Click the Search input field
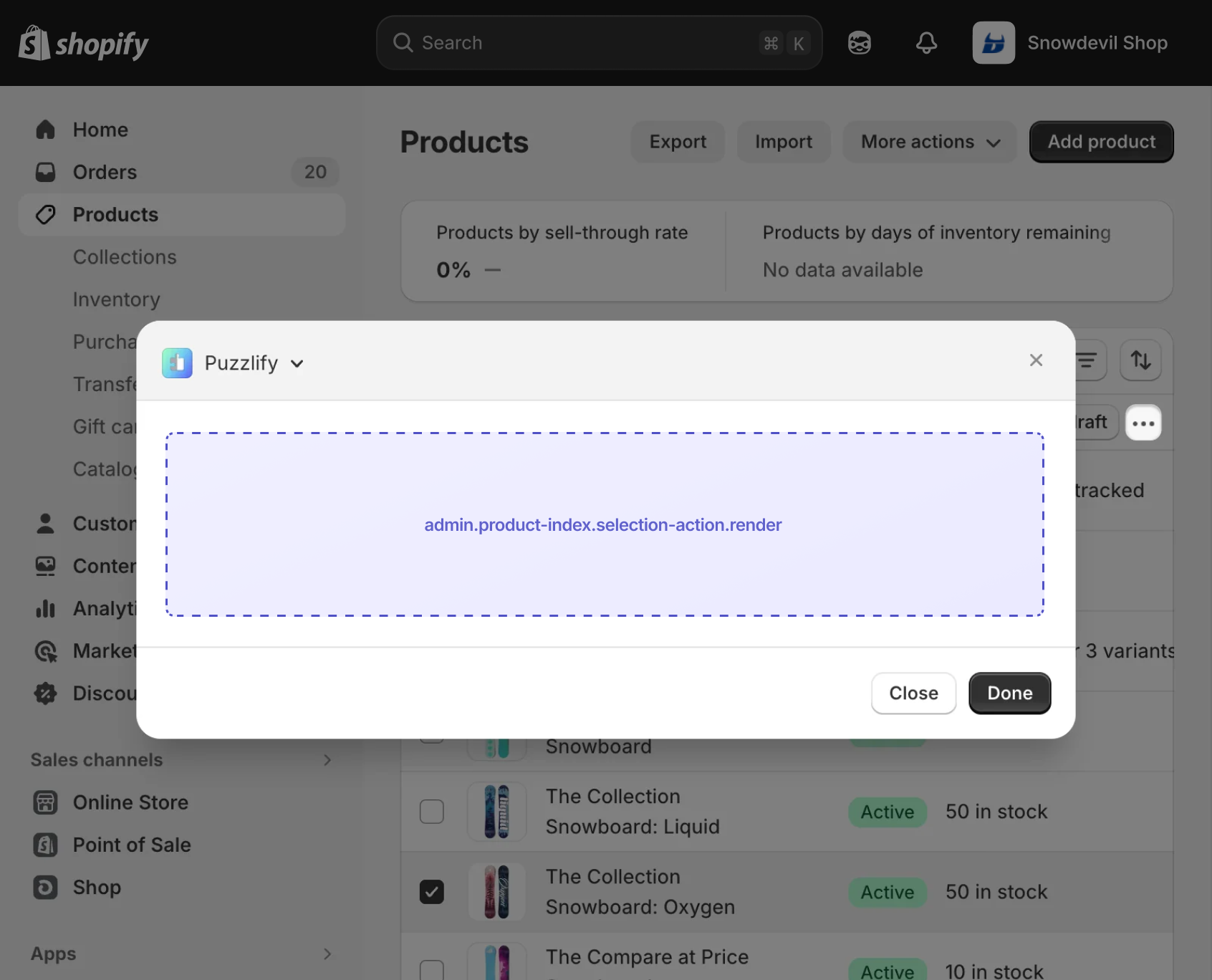The width and height of the screenshot is (1212, 980). [x=599, y=43]
